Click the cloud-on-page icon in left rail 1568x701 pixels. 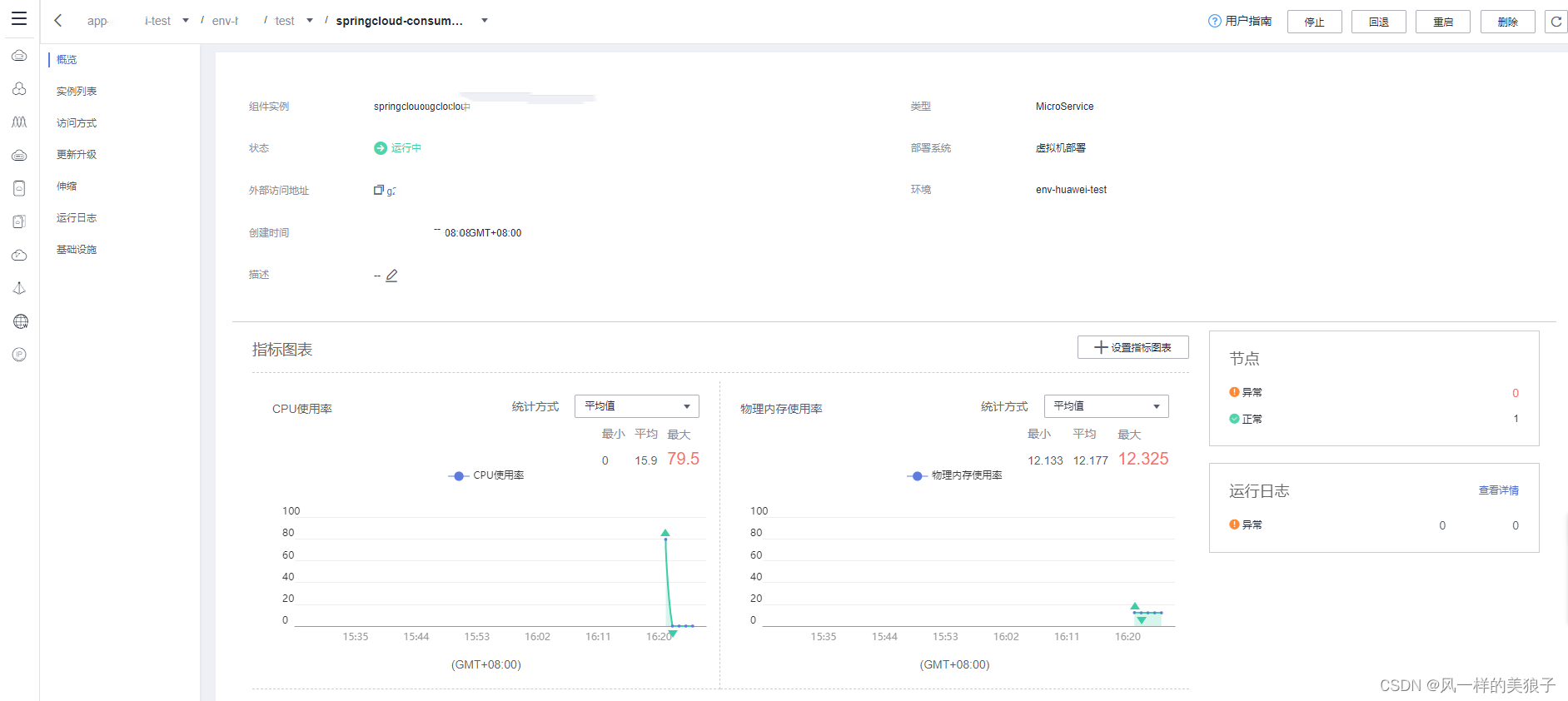click(x=19, y=188)
